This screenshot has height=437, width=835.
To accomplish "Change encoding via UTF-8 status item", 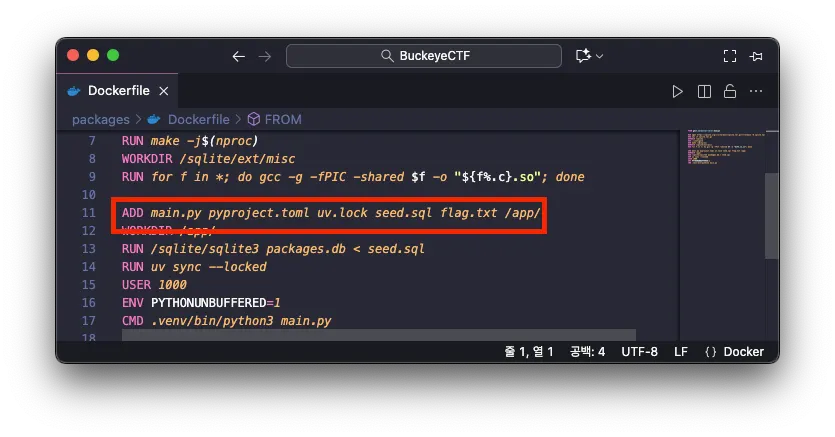I will (x=639, y=352).
